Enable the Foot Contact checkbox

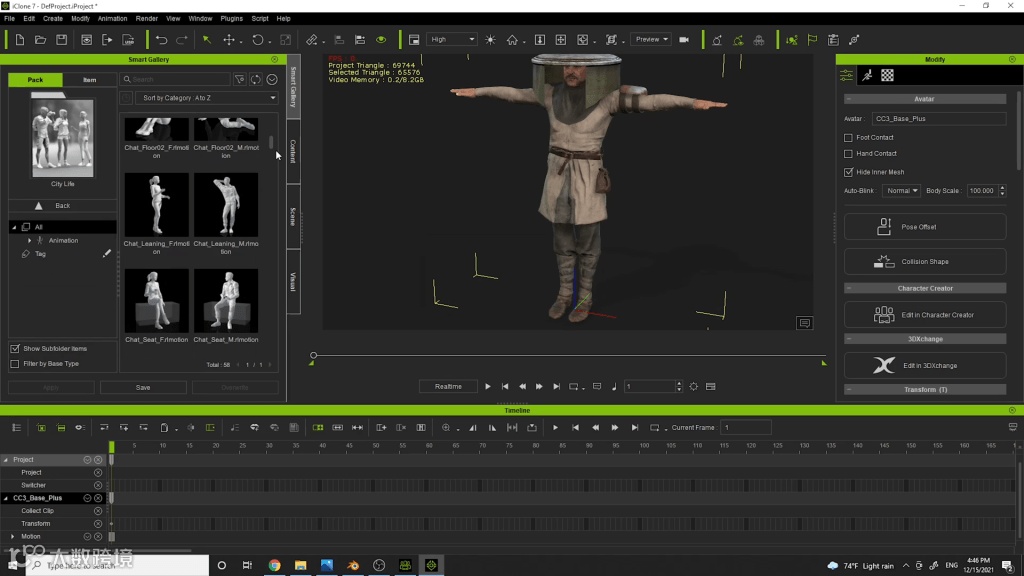(849, 137)
